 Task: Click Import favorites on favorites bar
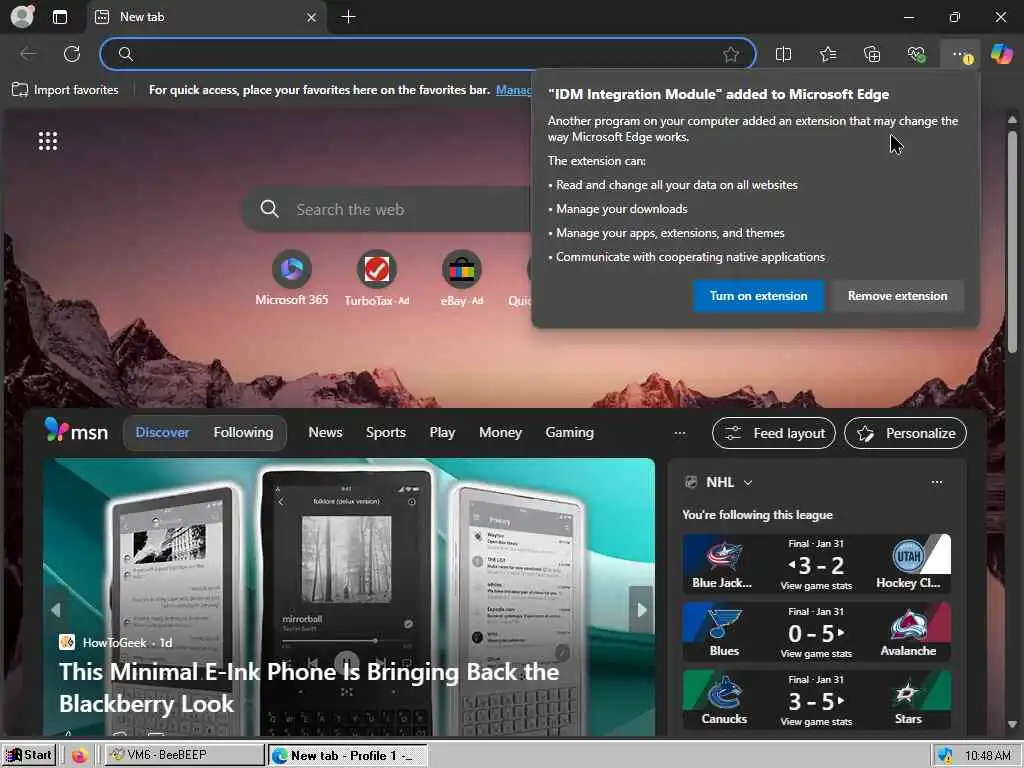point(65,89)
